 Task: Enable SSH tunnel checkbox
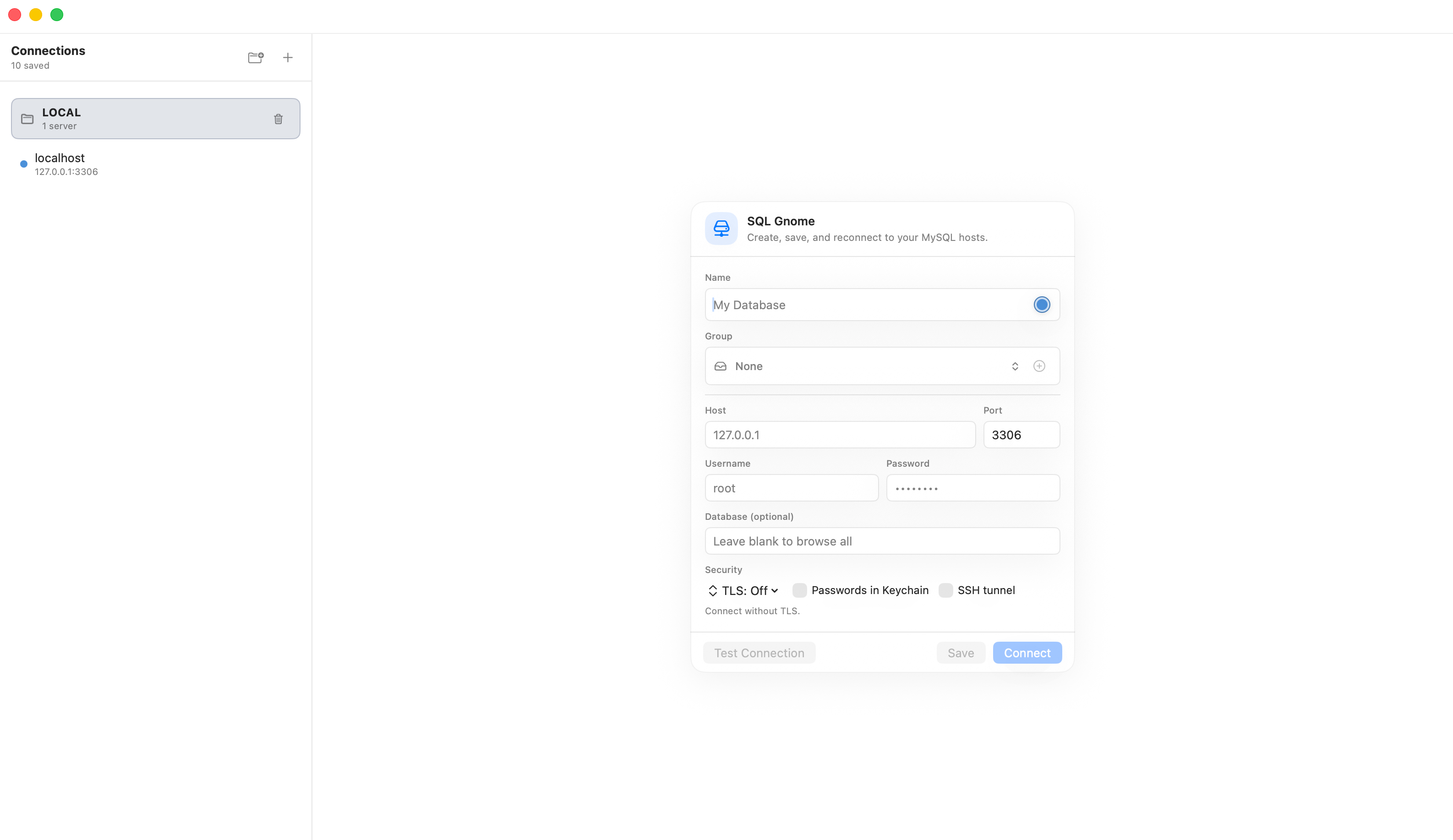coord(945,590)
